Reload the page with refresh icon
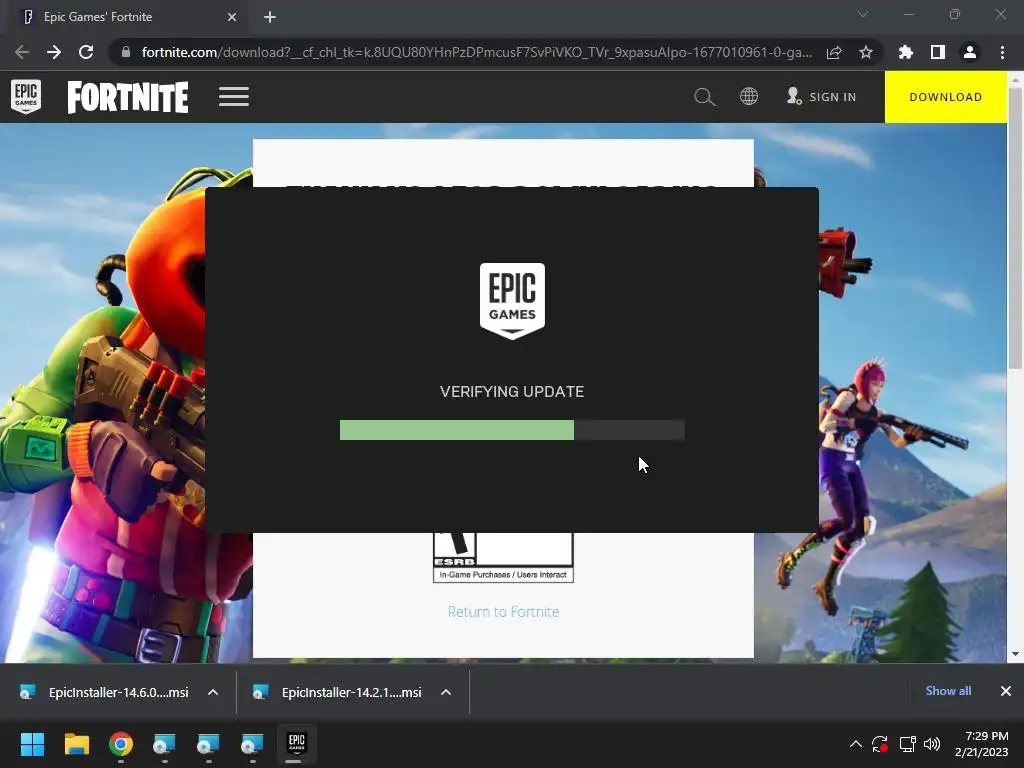This screenshot has width=1024, height=768. 86,52
